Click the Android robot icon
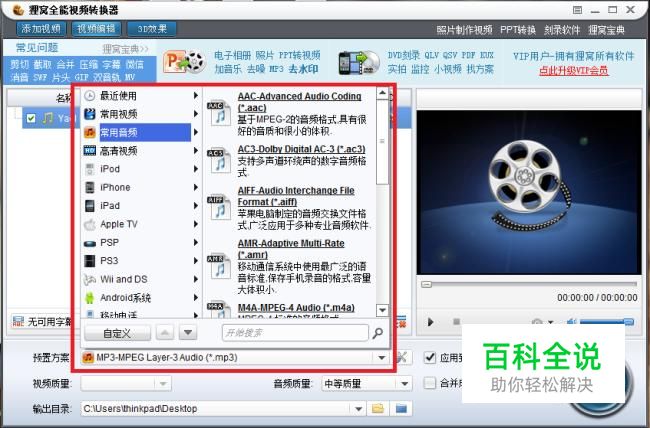Image resolution: width=650 pixels, height=428 pixels. 90,297
